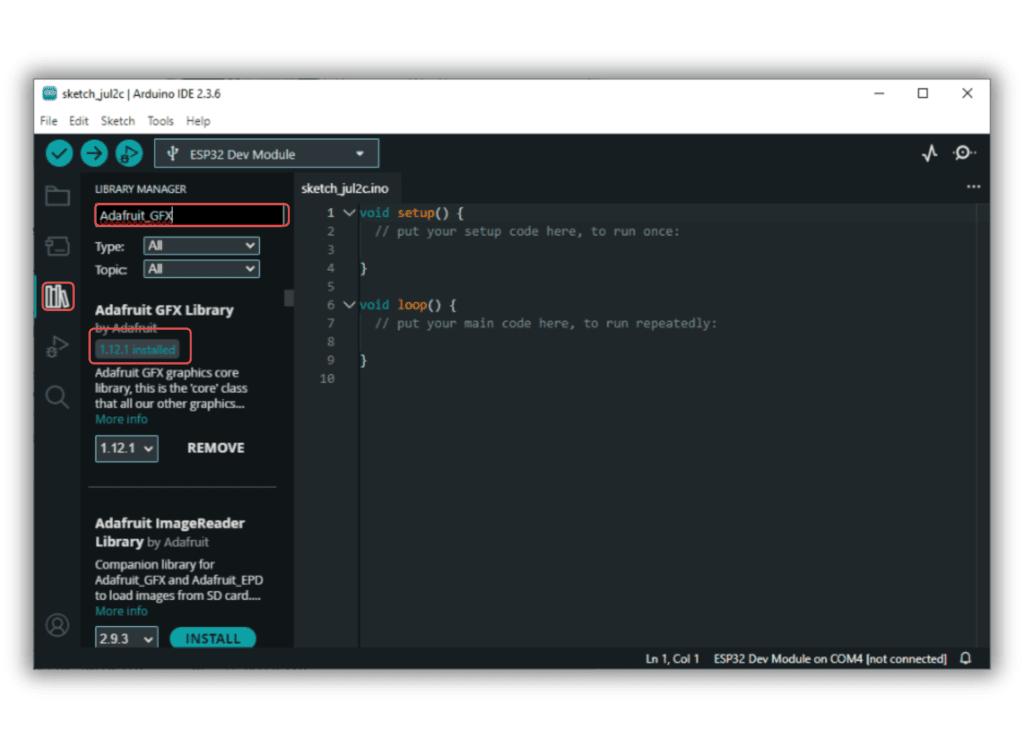Open More info for Adafruit GFX Library

[121, 419]
